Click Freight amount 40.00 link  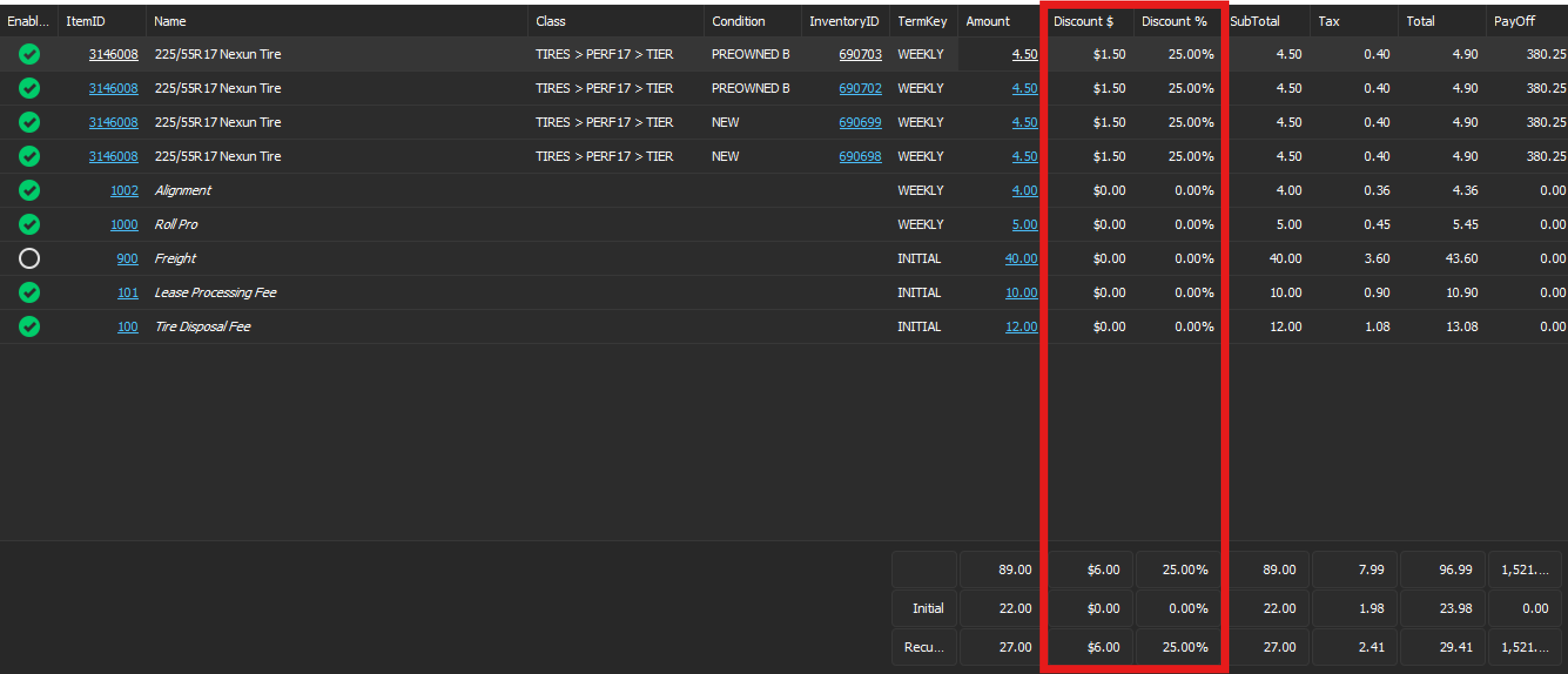click(x=1021, y=258)
